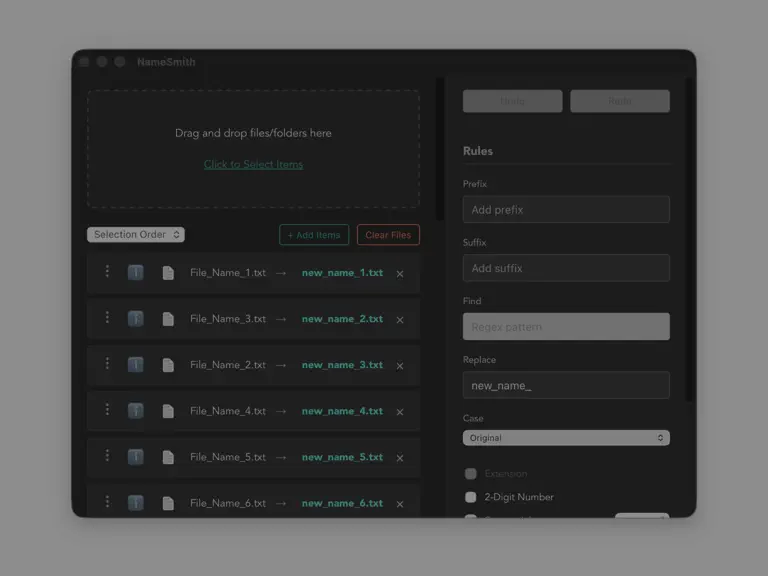Screen dimensions: 768x576
Task: Click drag handle dots for File_Name_2.txt
Action: pos(107,363)
